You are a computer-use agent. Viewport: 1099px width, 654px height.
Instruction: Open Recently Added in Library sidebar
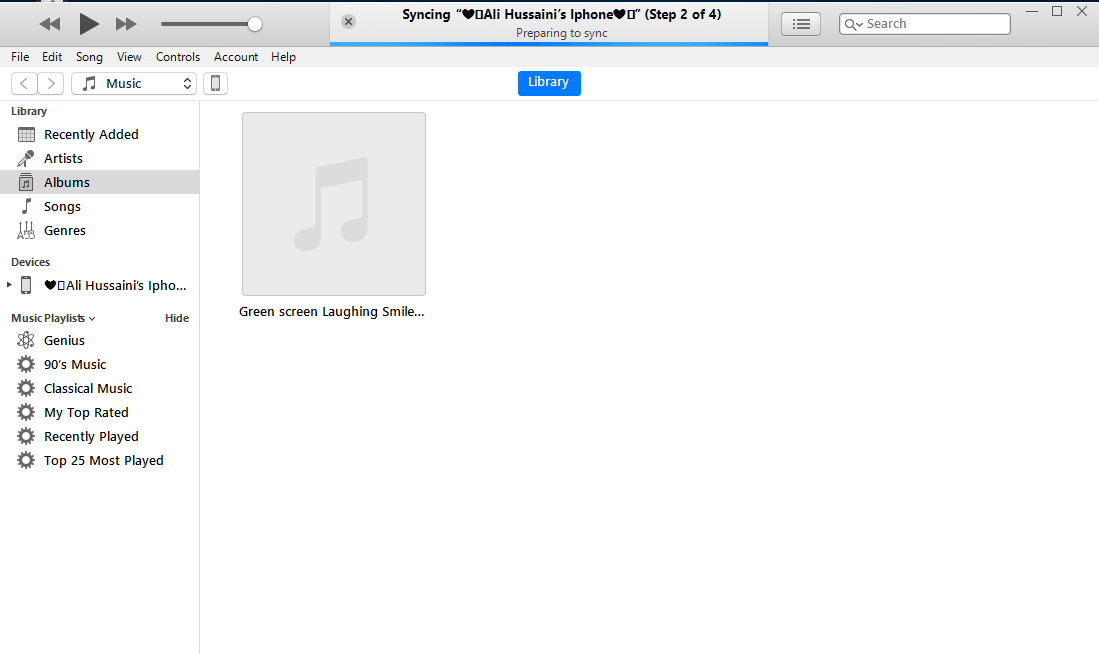pos(90,135)
